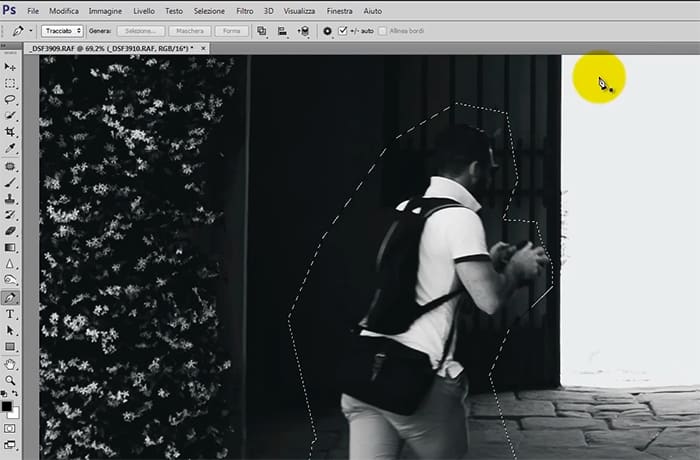
Task: Click the Selezione... button
Action: [x=140, y=31]
